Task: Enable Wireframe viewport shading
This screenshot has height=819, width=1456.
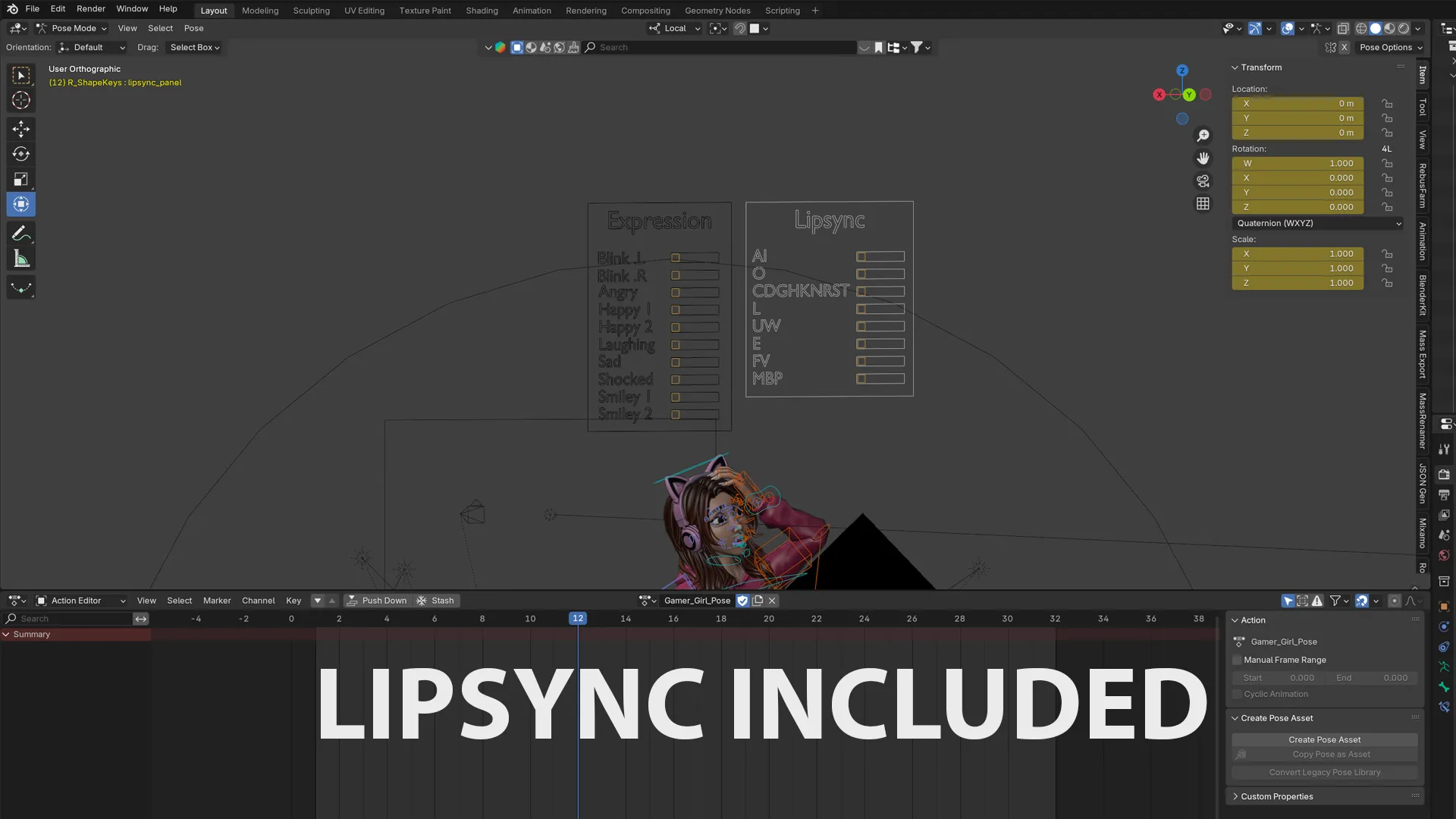Action: pyautogui.click(x=1360, y=28)
